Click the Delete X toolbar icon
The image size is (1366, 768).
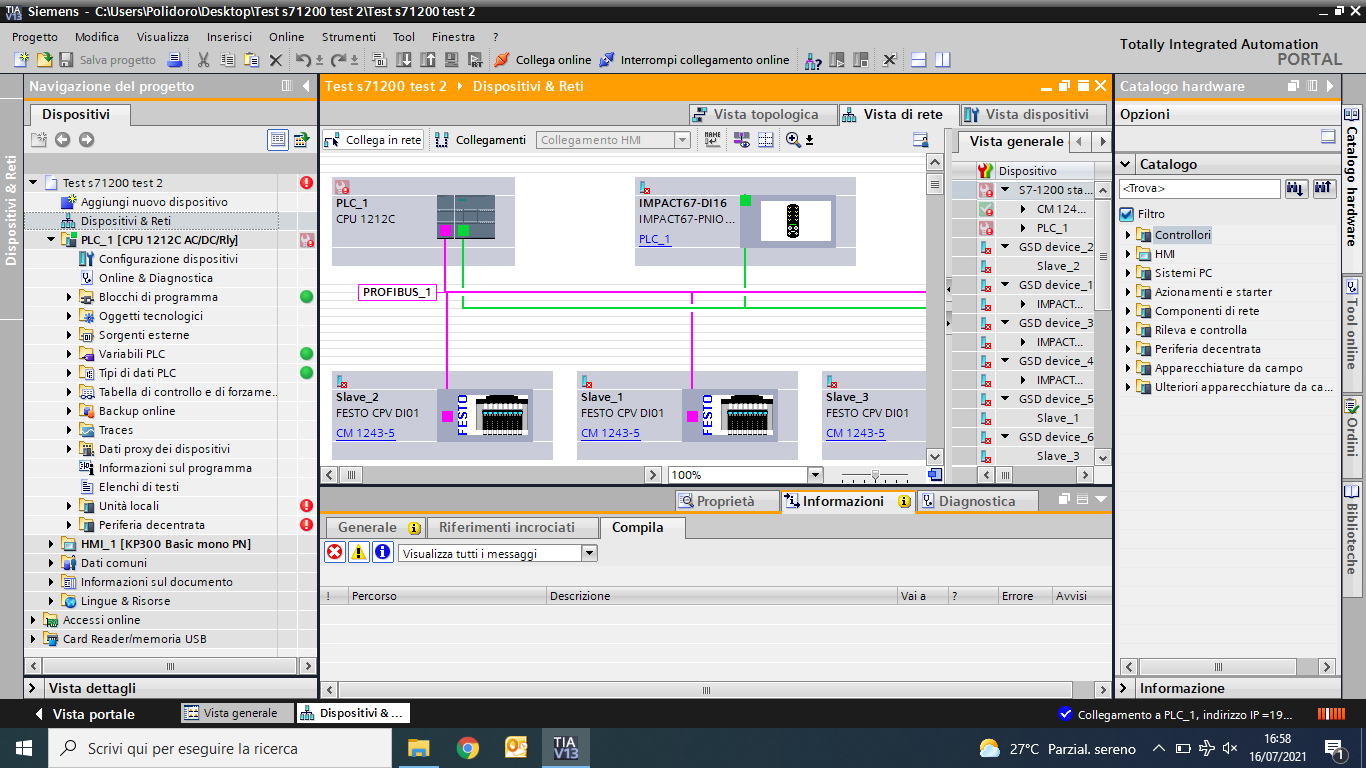pos(276,60)
